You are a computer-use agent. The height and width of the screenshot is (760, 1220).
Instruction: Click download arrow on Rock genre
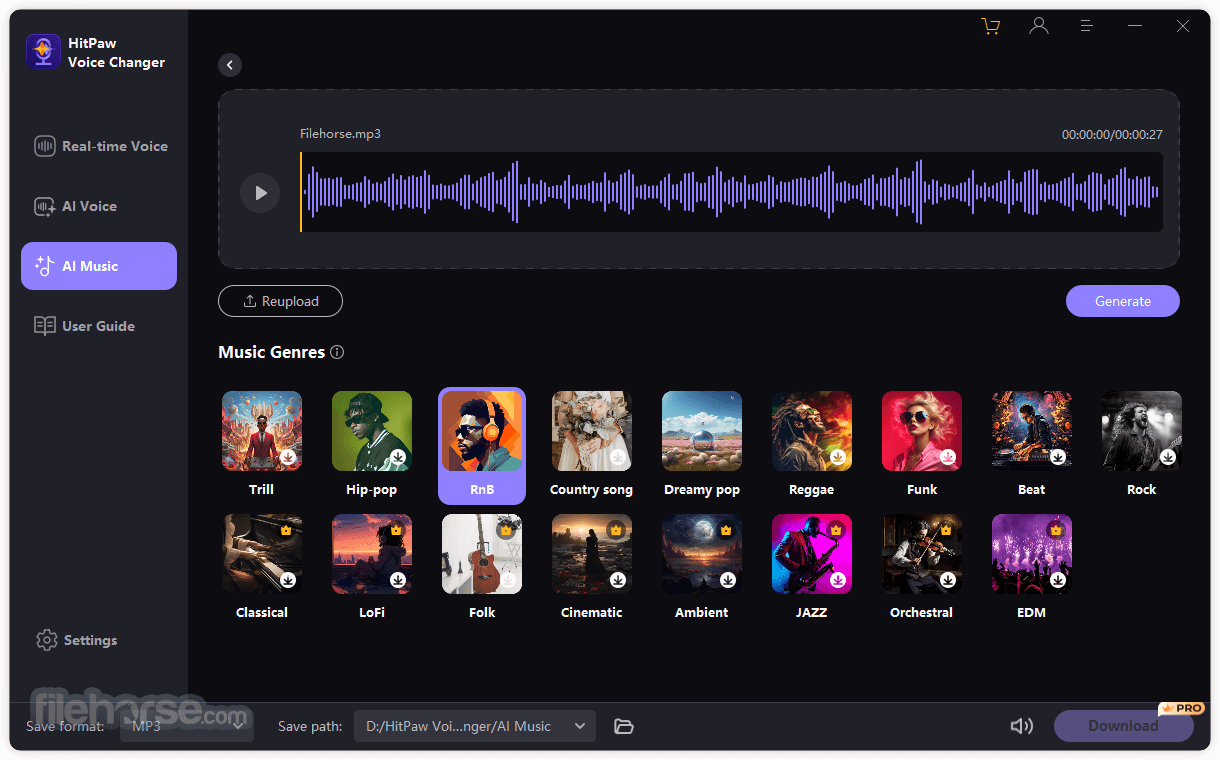[x=1168, y=457]
